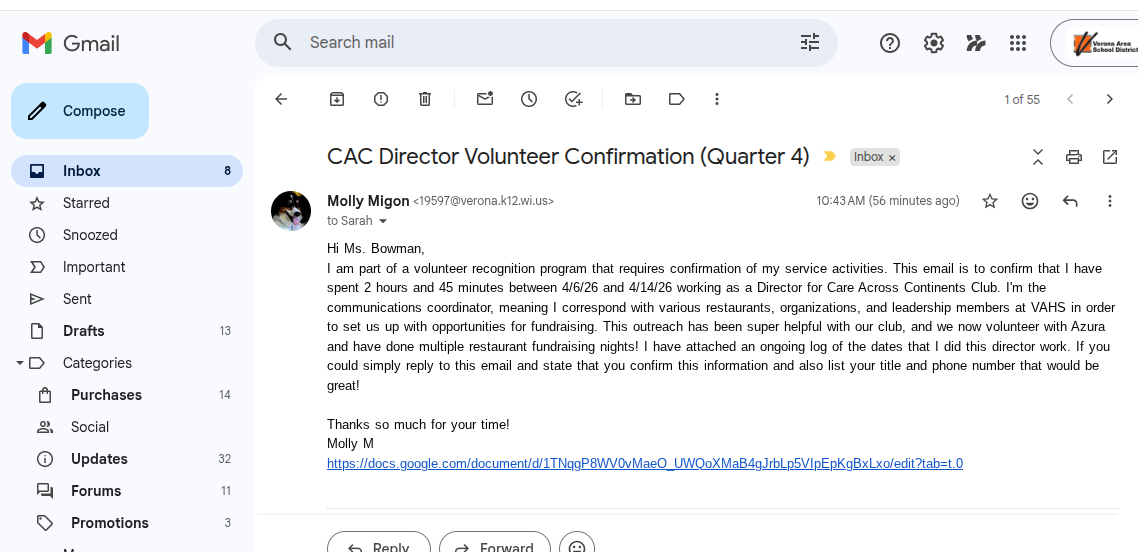Open the Drafts folder

point(84,331)
